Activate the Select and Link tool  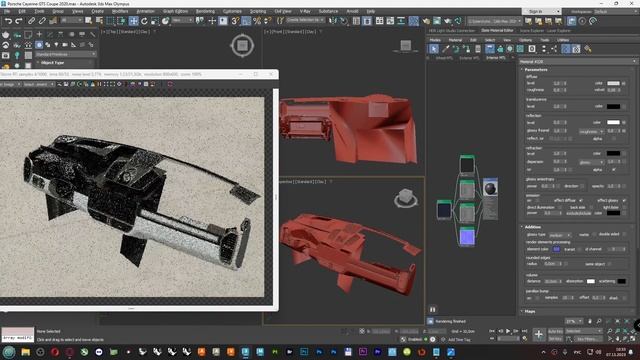tap(31, 21)
